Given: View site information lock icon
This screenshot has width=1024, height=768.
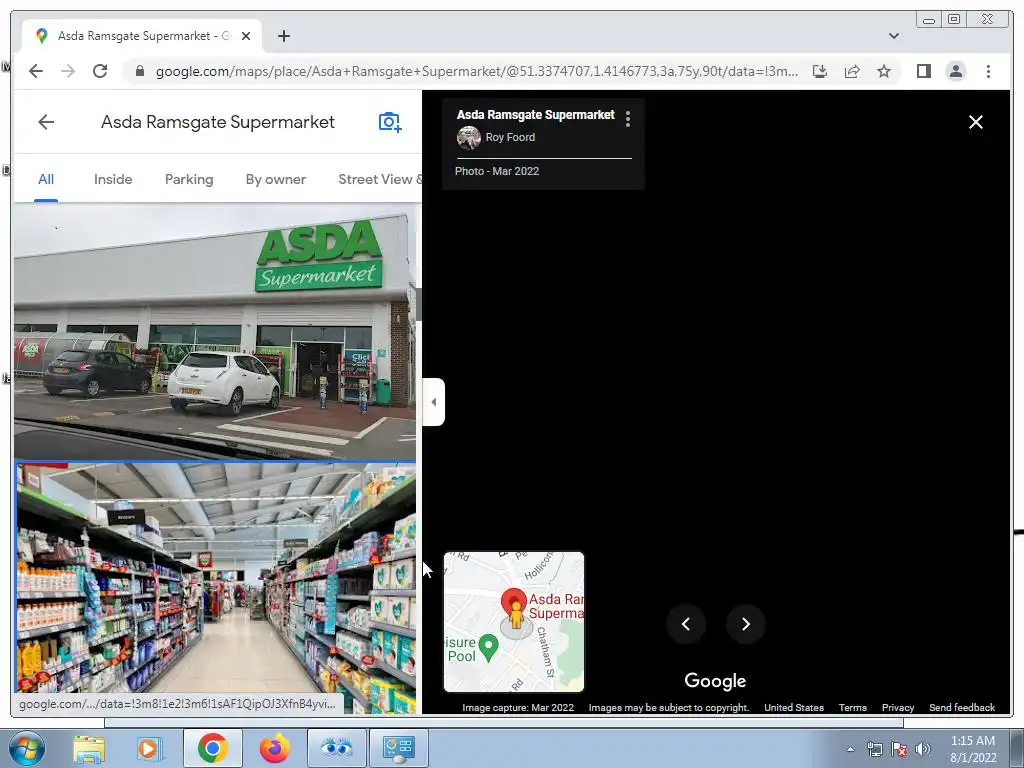Looking at the screenshot, I should [x=139, y=71].
